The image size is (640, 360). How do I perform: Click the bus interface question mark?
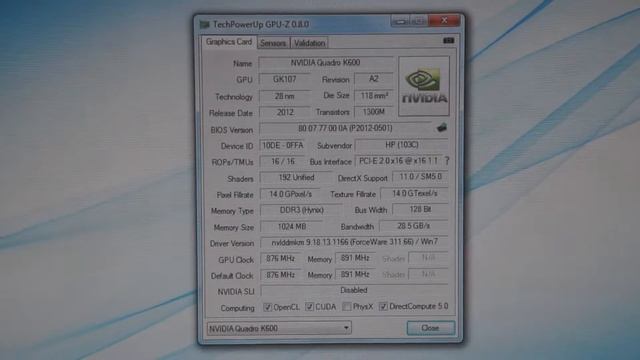(x=447, y=161)
